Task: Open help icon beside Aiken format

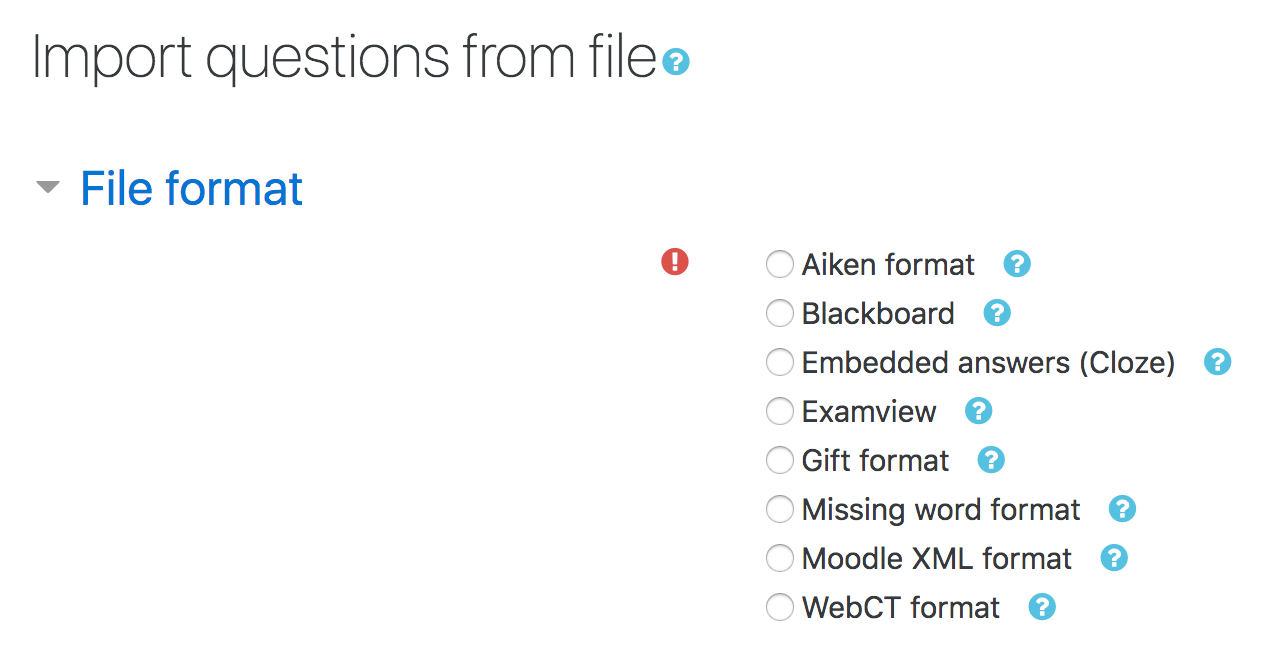Action: point(1017,264)
